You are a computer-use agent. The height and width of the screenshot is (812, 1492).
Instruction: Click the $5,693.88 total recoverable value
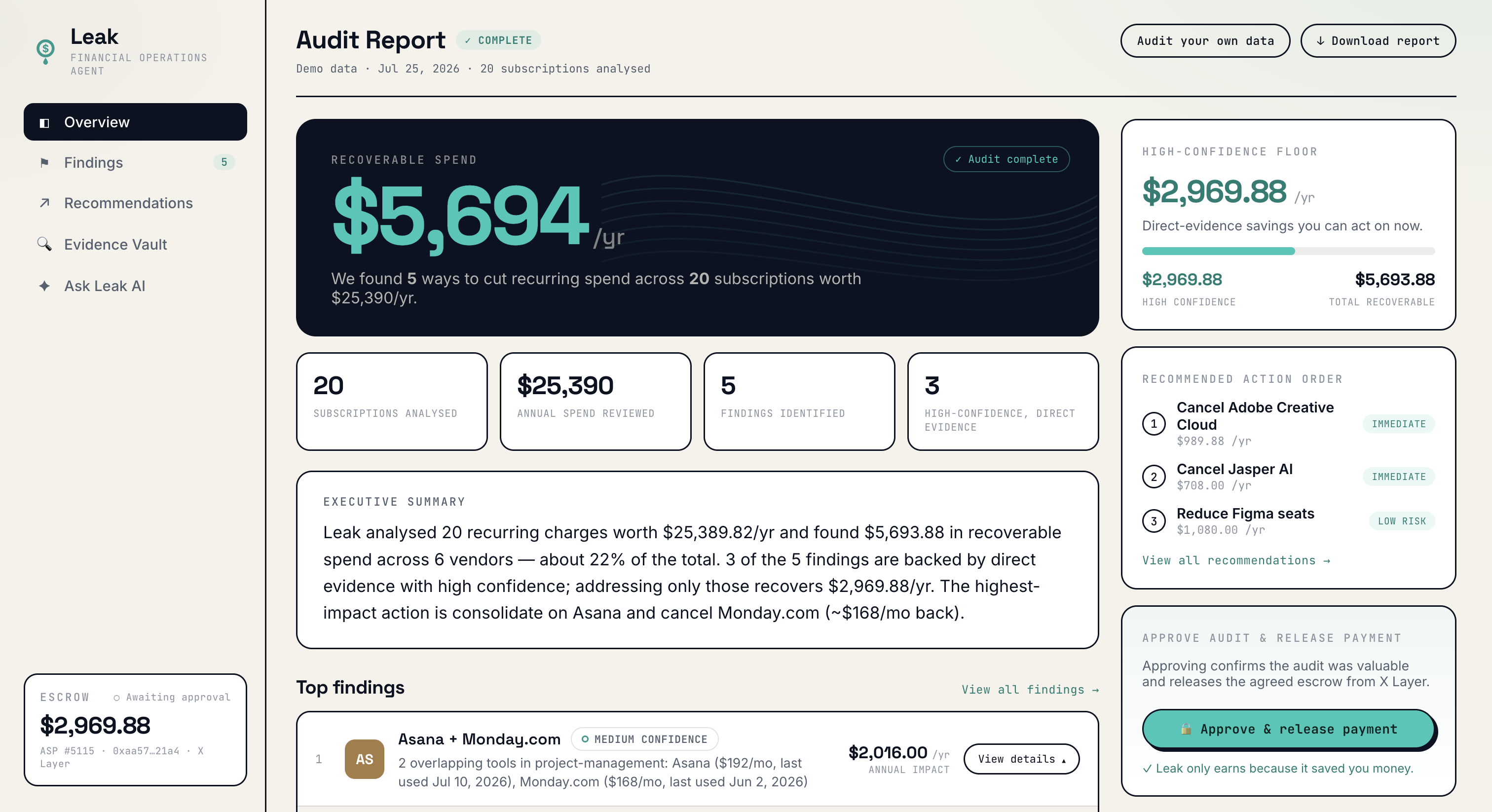(x=1395, y=280)
